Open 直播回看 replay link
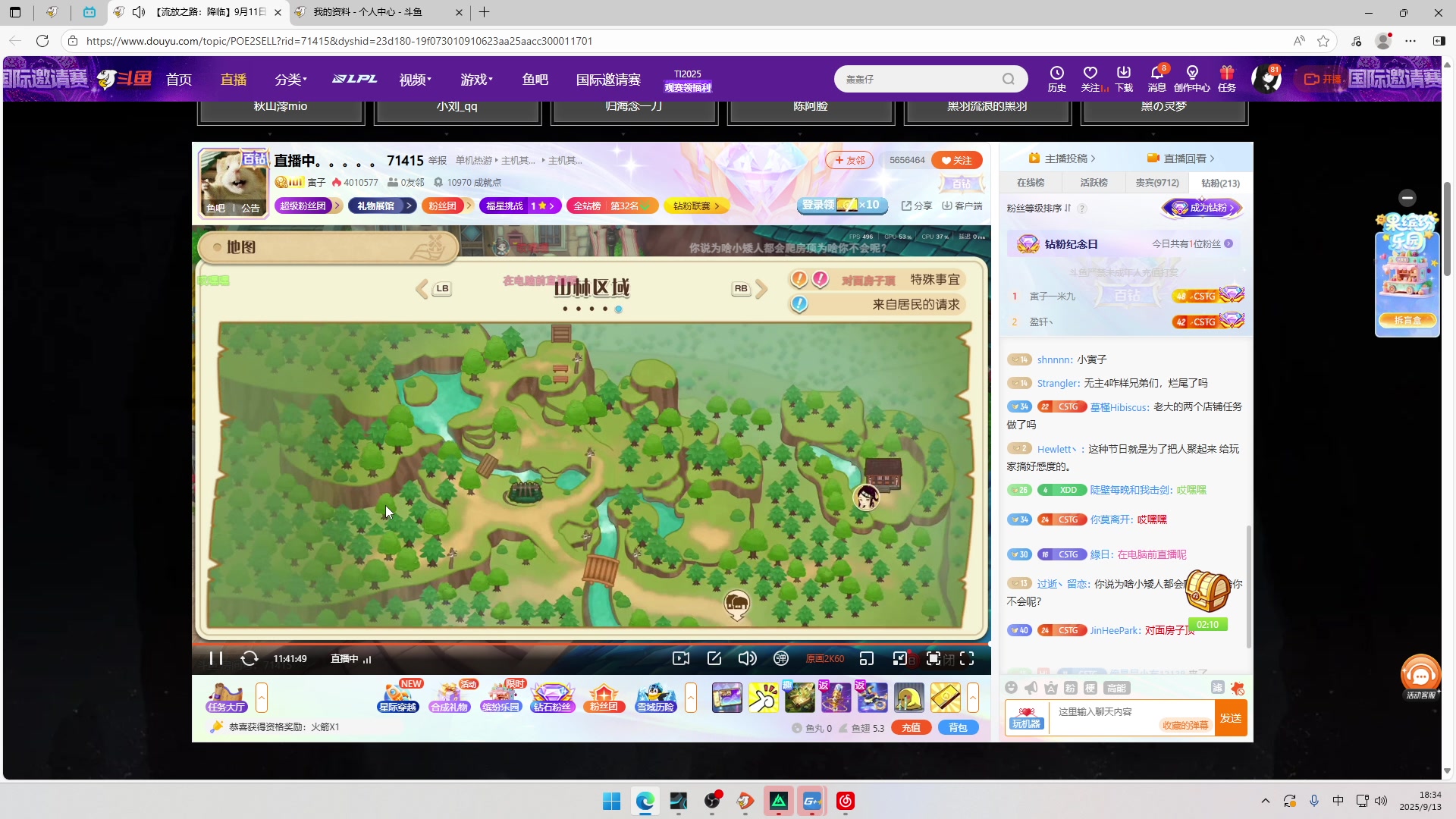Viewport: 1456px width, 819px height. 1181,158
